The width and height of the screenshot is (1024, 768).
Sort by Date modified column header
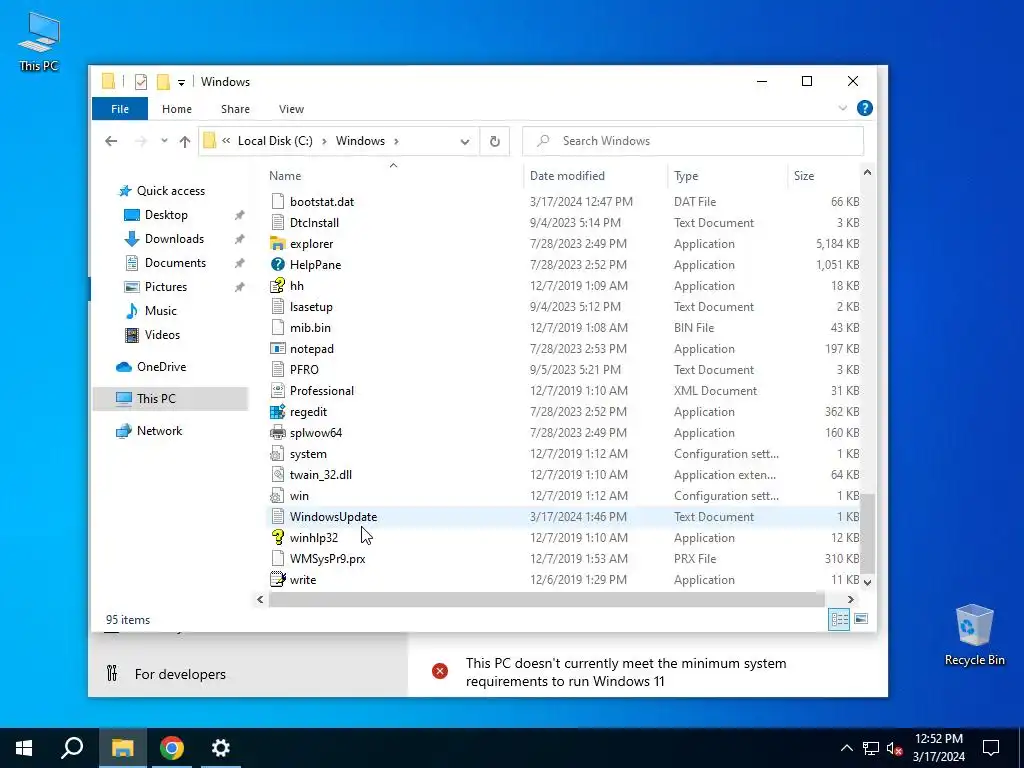[596, 176]
